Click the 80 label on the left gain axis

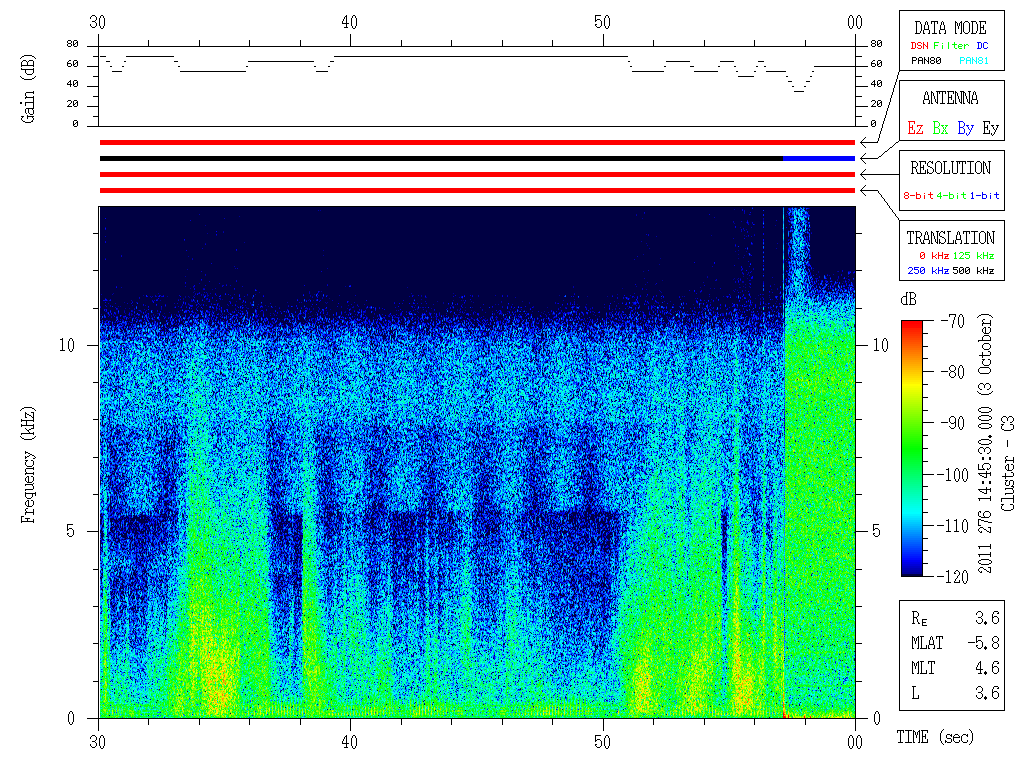pyautogui.click(x=72, y=44)
